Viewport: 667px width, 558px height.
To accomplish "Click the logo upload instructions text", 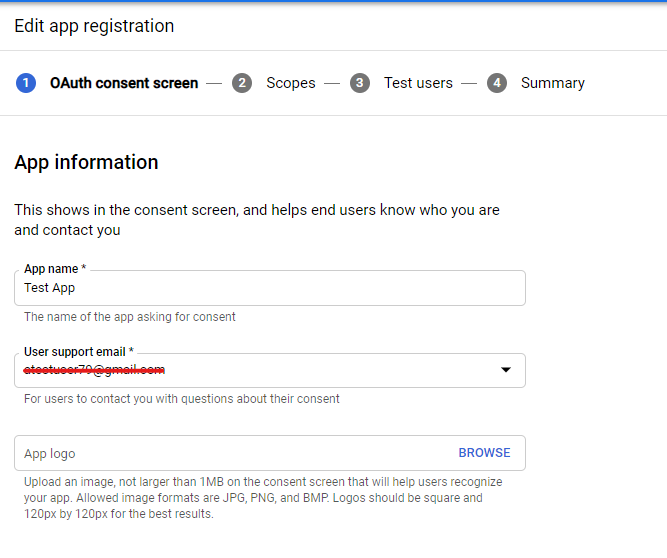I will click(x=263, y=498).
